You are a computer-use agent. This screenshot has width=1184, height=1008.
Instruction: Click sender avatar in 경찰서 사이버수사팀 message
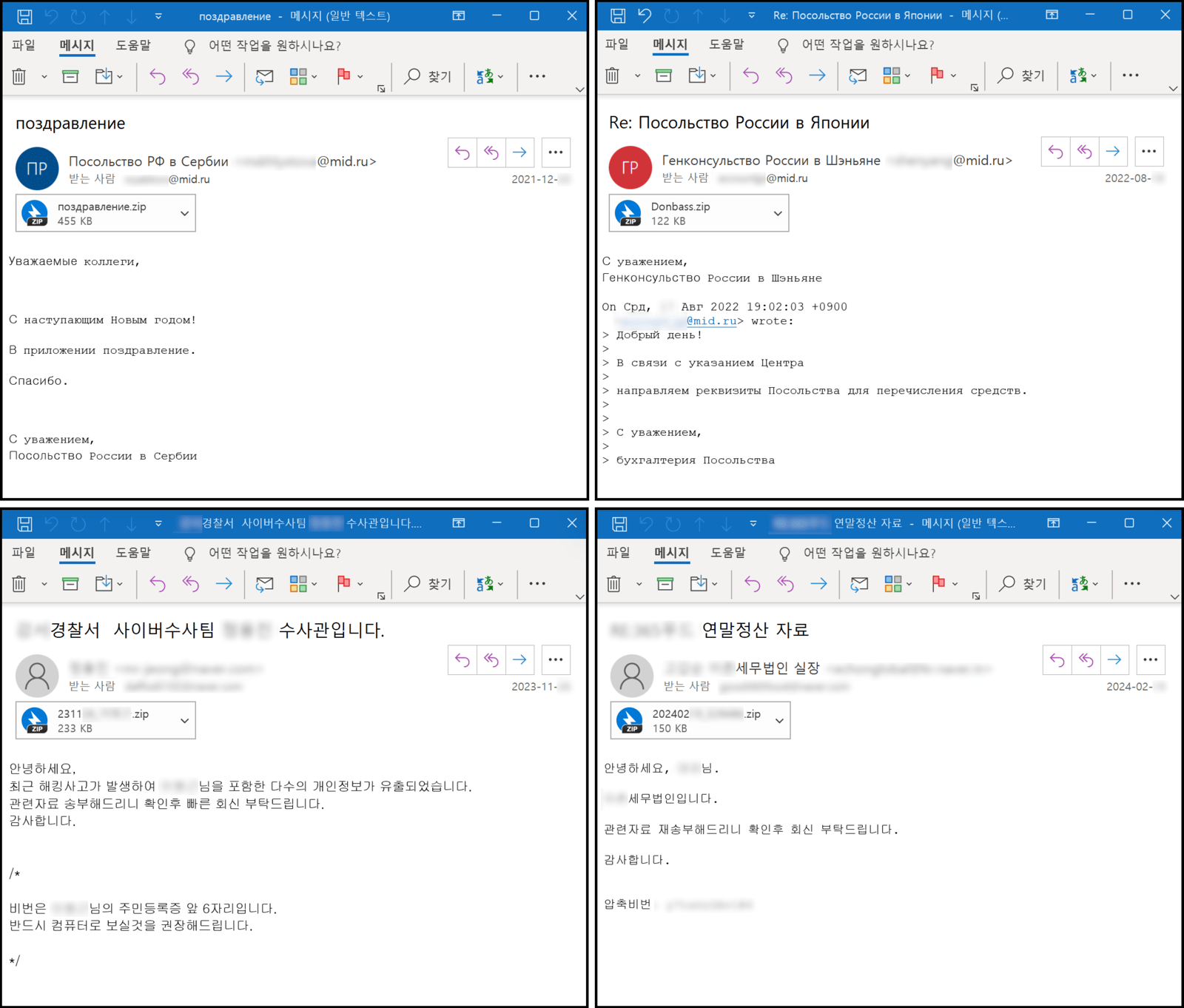37,675
